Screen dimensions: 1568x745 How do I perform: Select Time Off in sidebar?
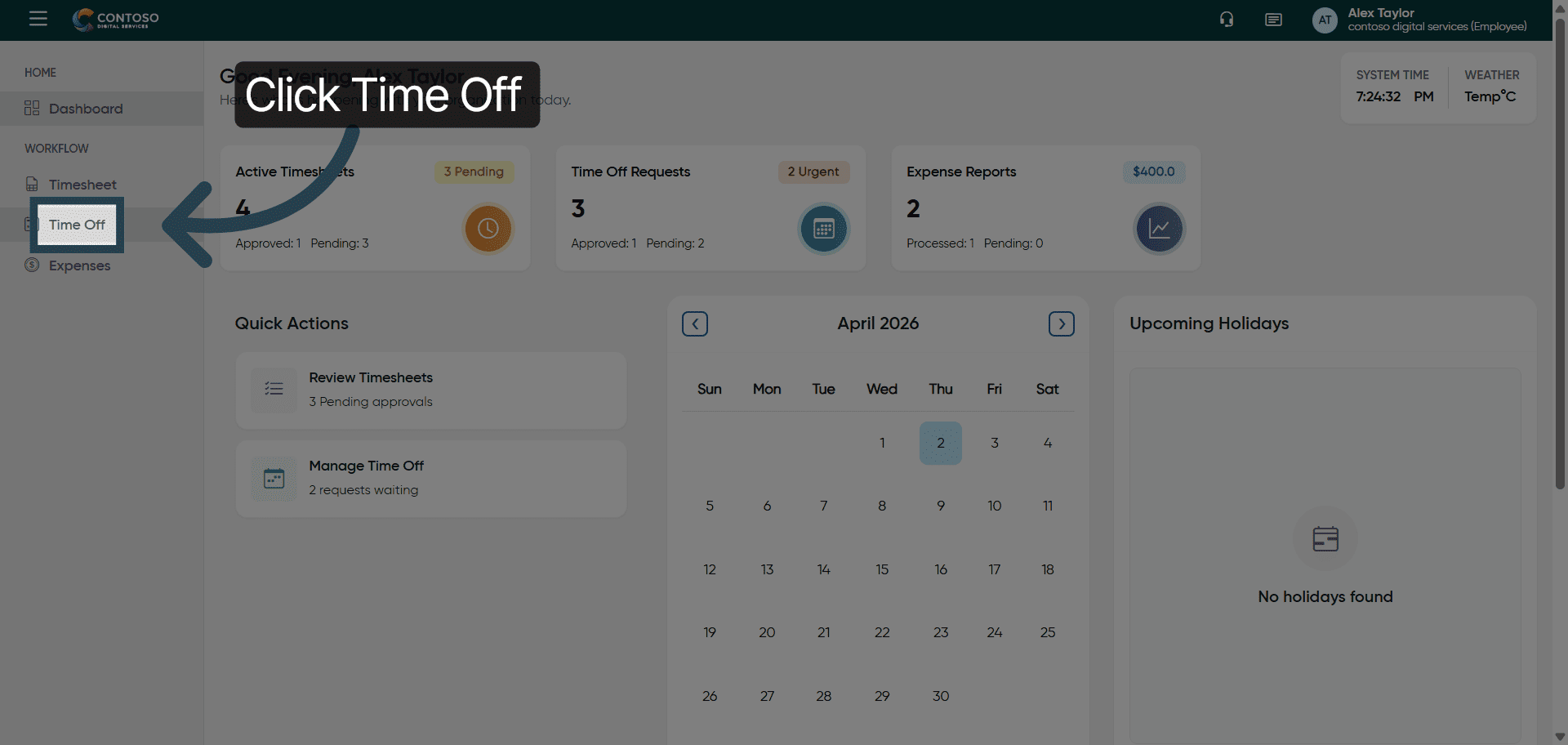point(77,225)
